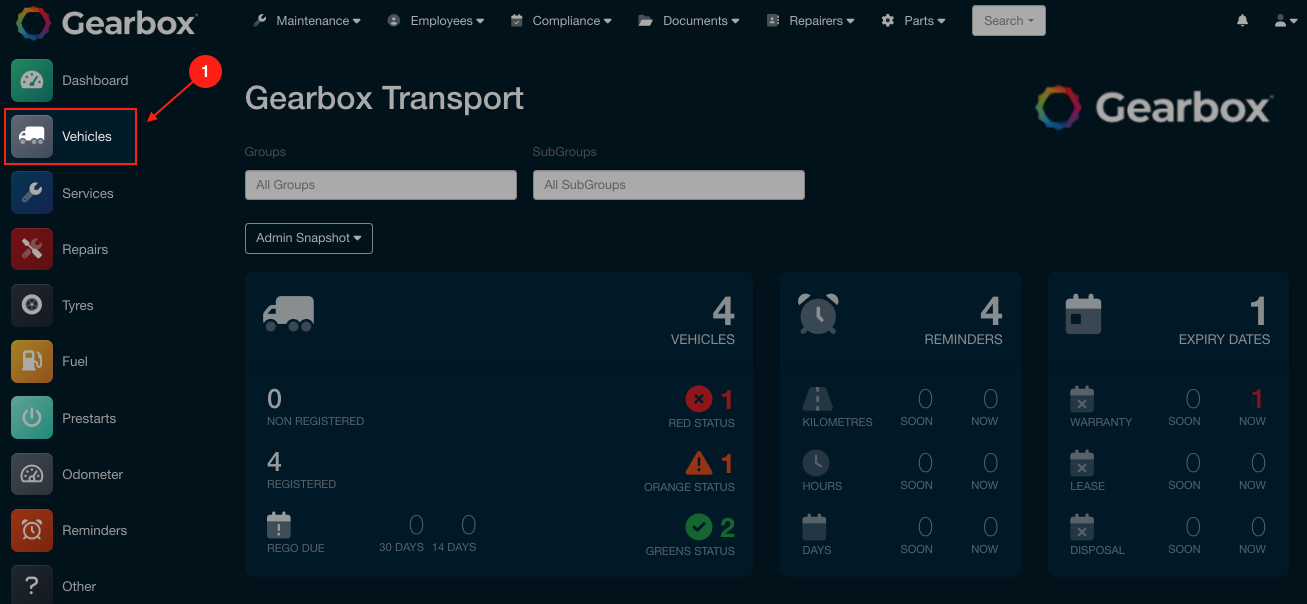Screen dimensions: 1307x604
Task: Open the Parts dropdown menu
Action: click(913, 20)
